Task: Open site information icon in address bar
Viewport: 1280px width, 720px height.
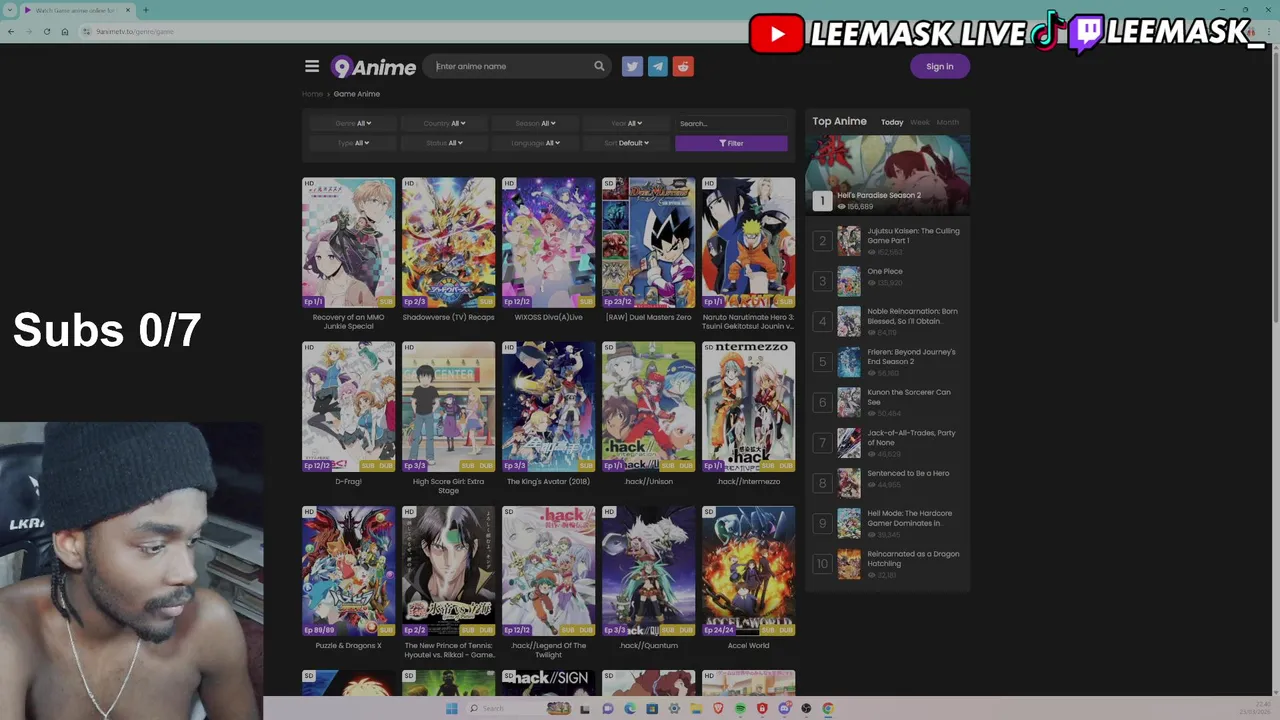Action: pyautogui.click(x=87, y=31)
